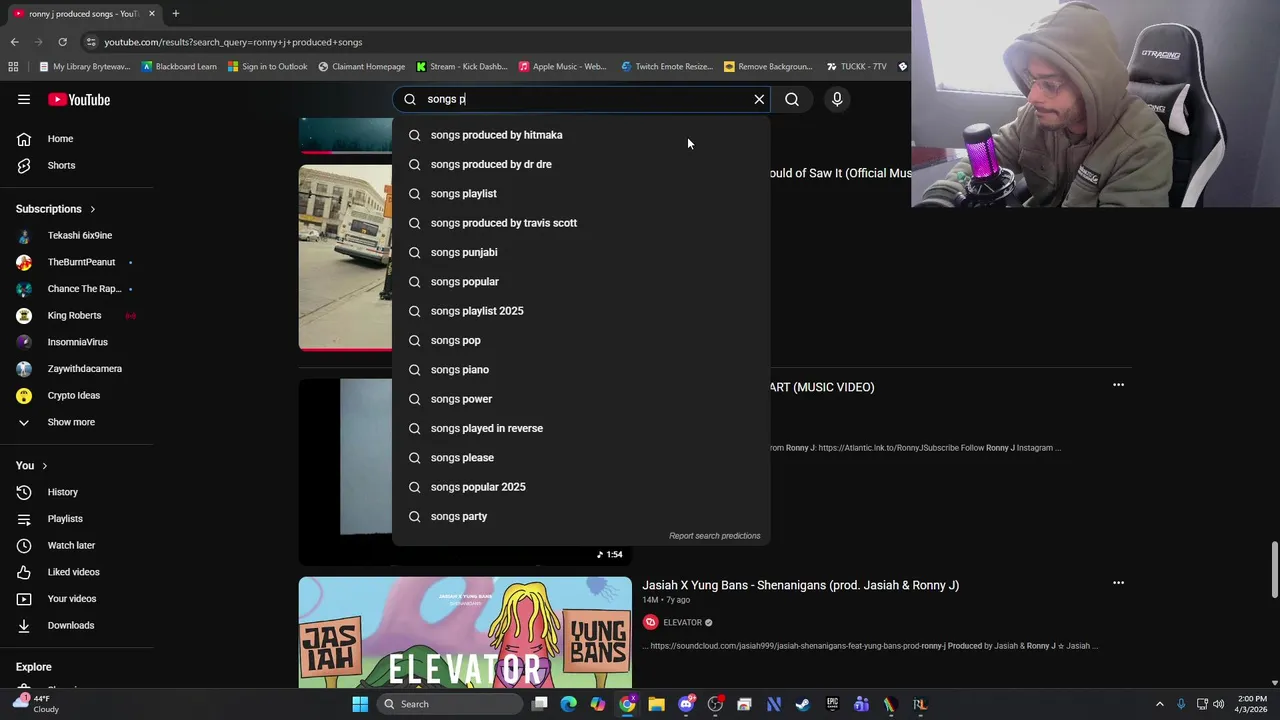Select suggestion songs produced by hitmaka
The width and height of the screenshot is (1280, 720).
[x=581, y=135]
